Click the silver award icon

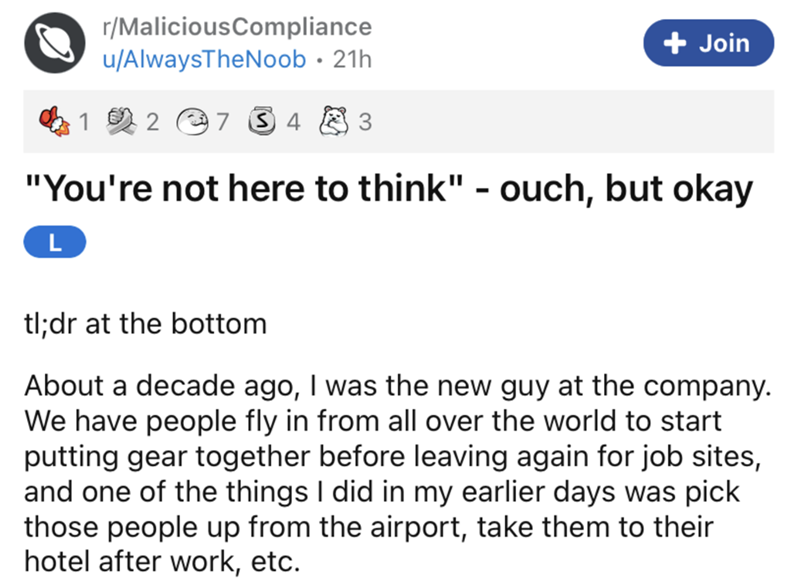click(x=265, y=123)
